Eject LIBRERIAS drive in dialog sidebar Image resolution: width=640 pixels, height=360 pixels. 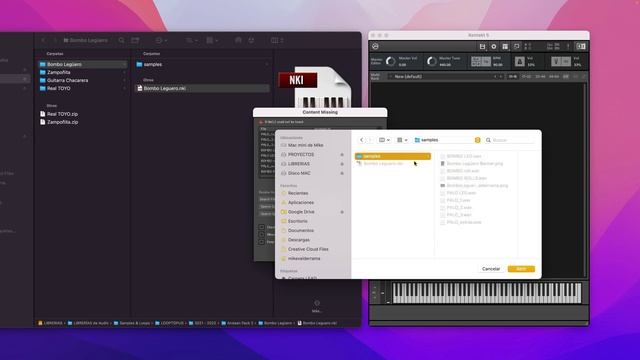(x=342, y=164)
